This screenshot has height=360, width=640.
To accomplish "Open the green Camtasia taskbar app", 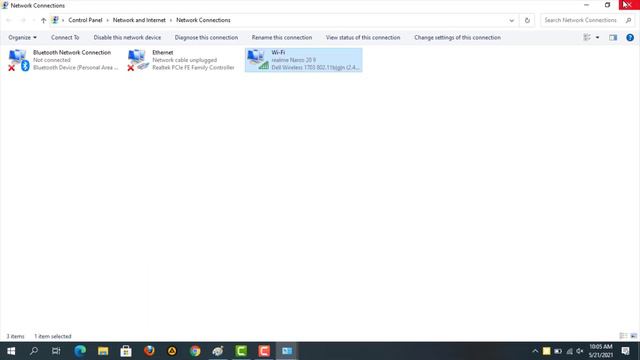I will point(241,351).
